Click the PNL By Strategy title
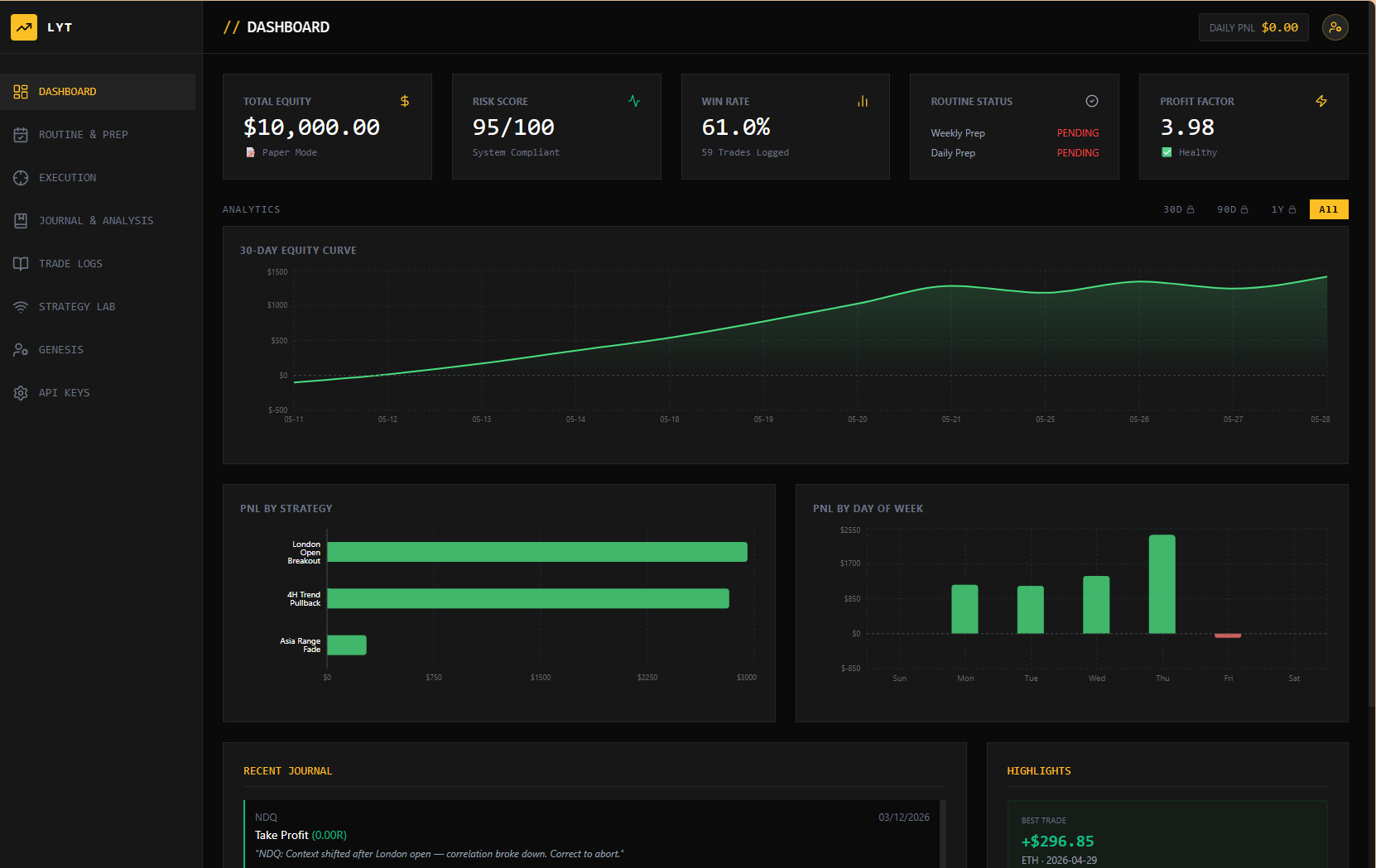1376x868 pixels. 286,509
